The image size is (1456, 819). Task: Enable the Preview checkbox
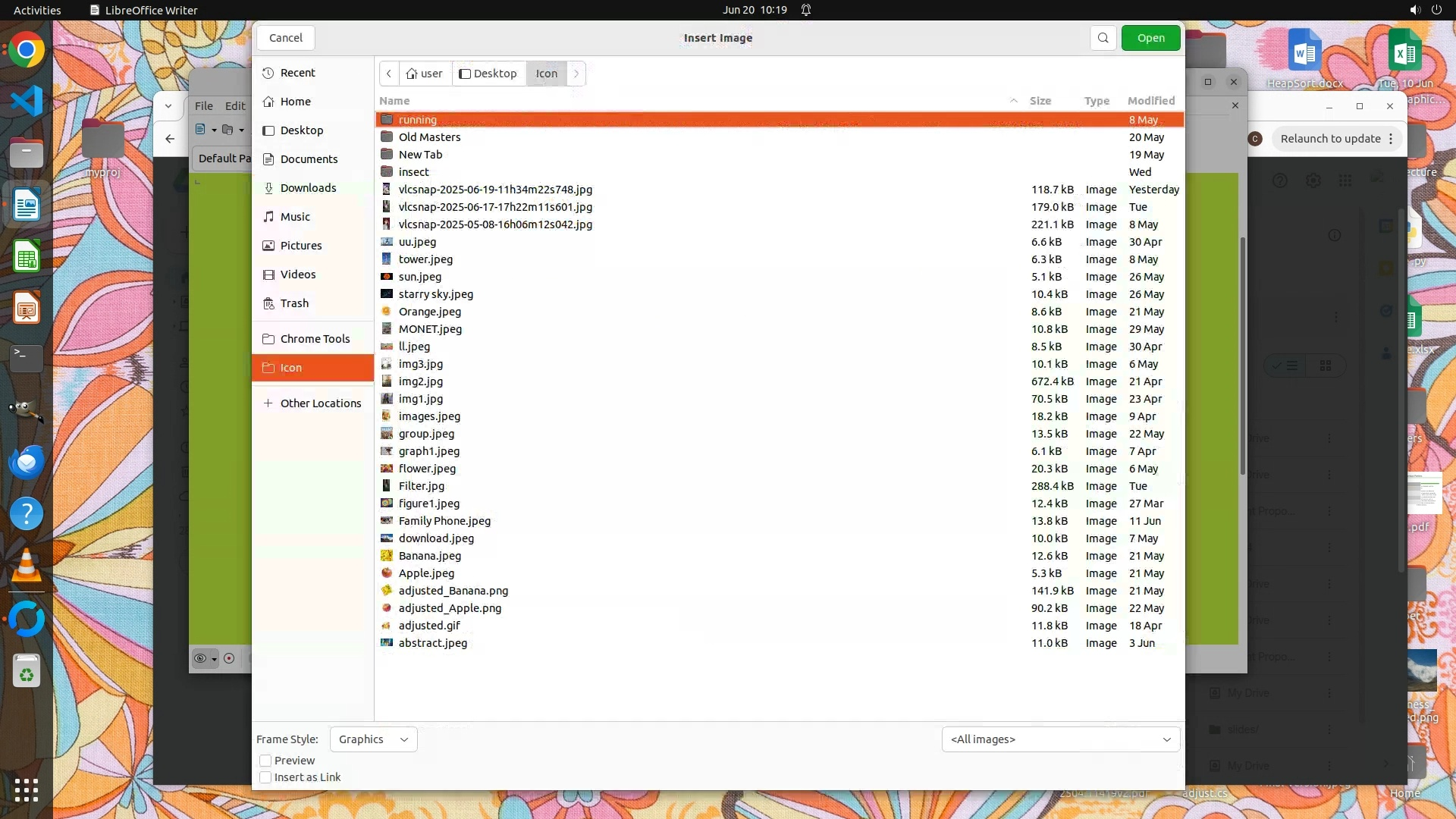265,761
